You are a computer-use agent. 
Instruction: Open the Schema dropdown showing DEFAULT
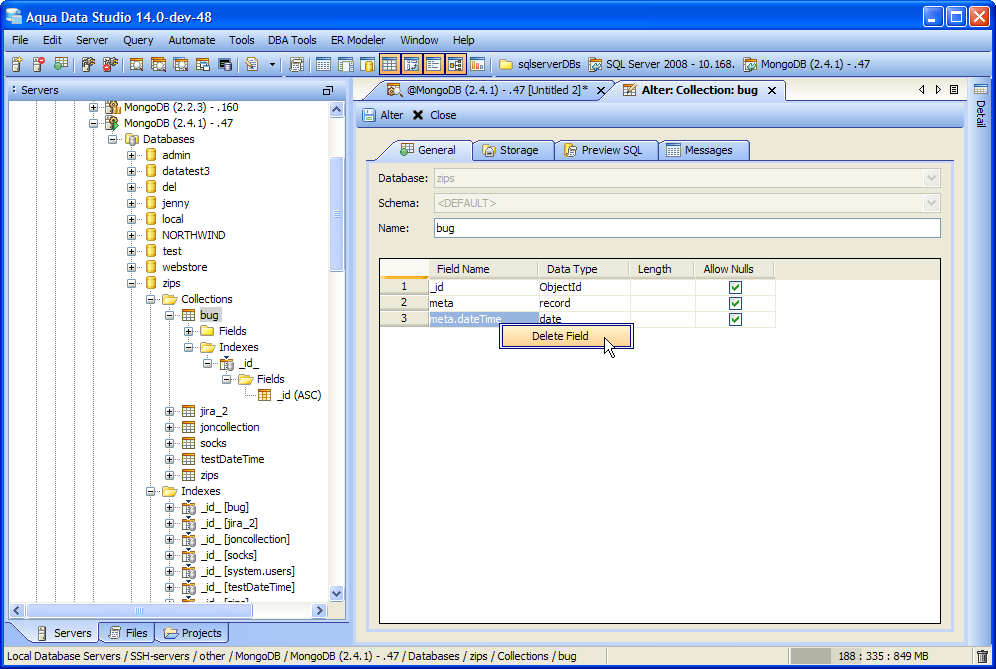(x=931, y=203)
